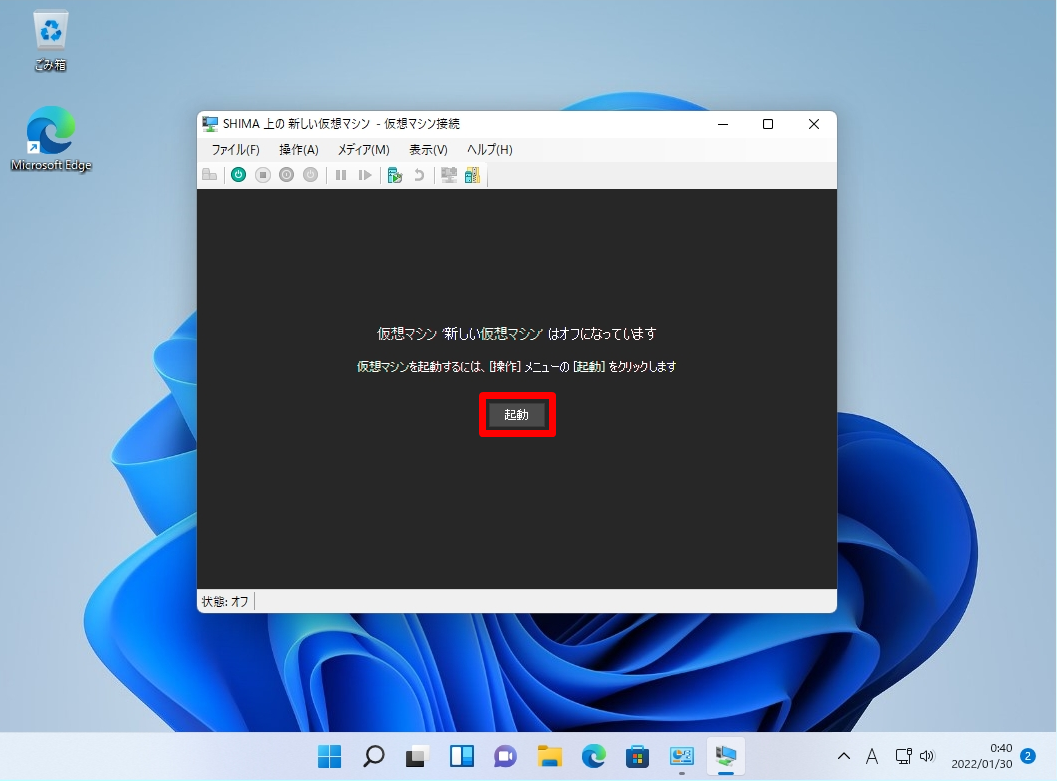Open Task View from taskbar
Viewport: 1057px width, 781px height.
[x=417, y=756]
